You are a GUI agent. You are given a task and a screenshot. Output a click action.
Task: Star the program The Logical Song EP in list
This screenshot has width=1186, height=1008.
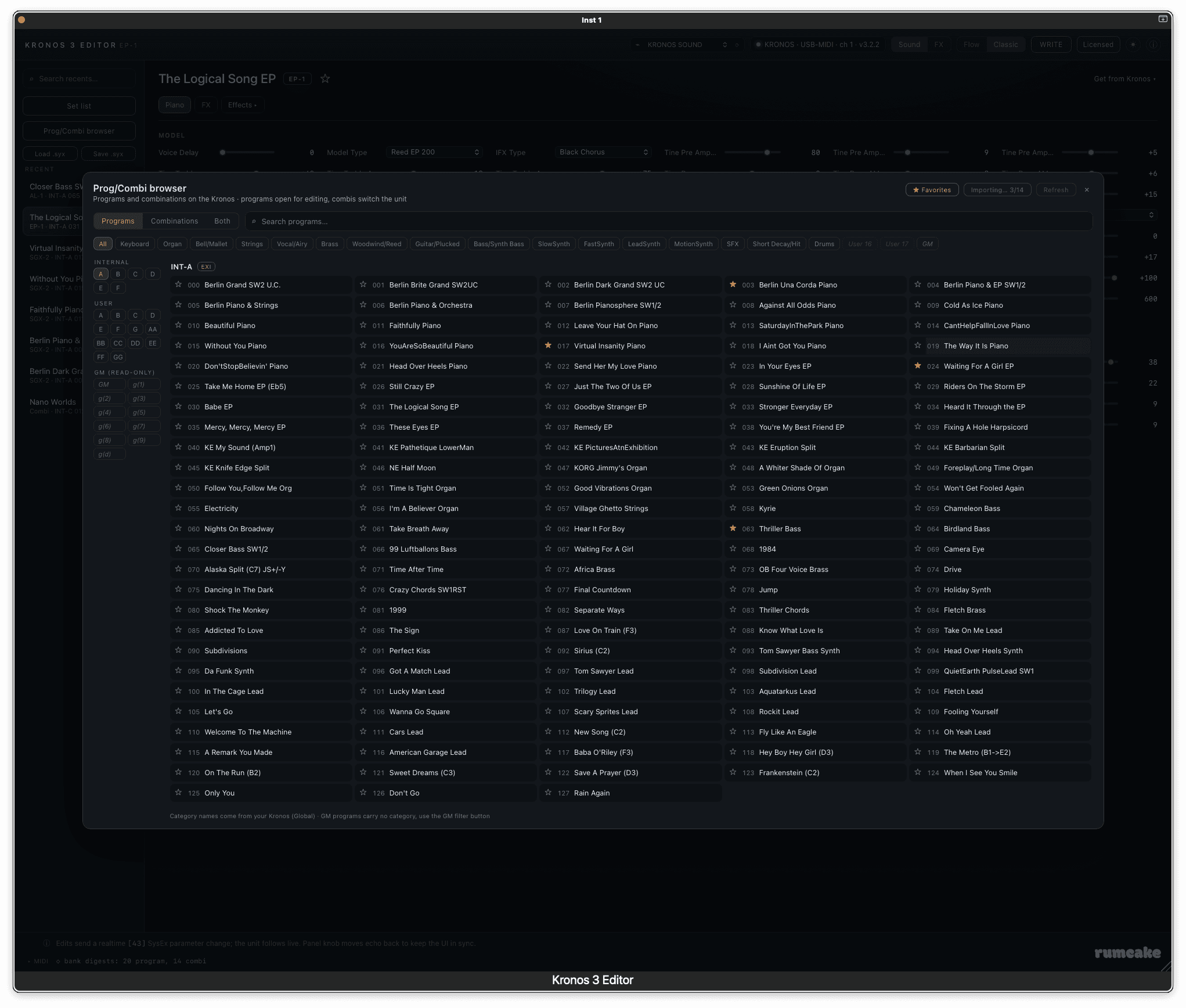click(x=363, y=406)
